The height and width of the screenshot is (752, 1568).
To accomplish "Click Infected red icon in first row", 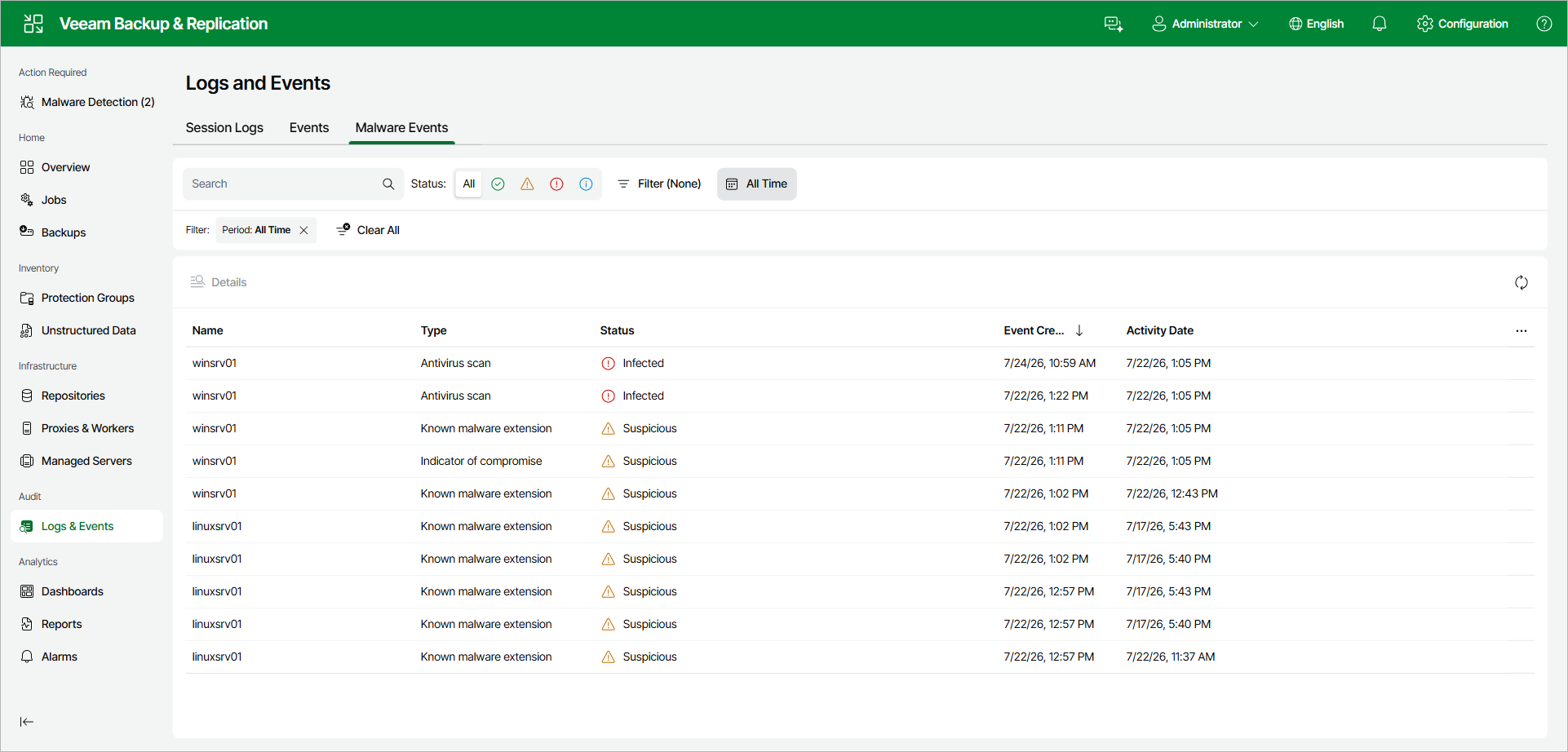I will [609, 364].
